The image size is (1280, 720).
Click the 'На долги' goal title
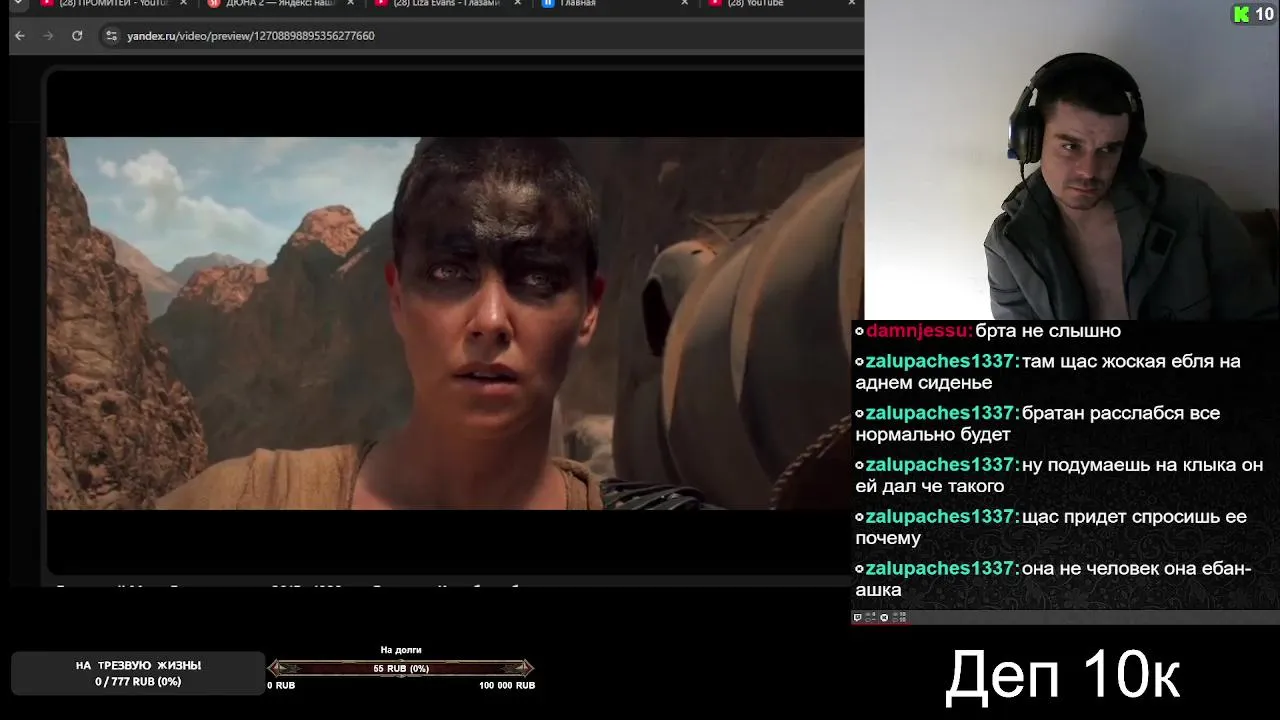pyautogui.click(x=401, y=650)
